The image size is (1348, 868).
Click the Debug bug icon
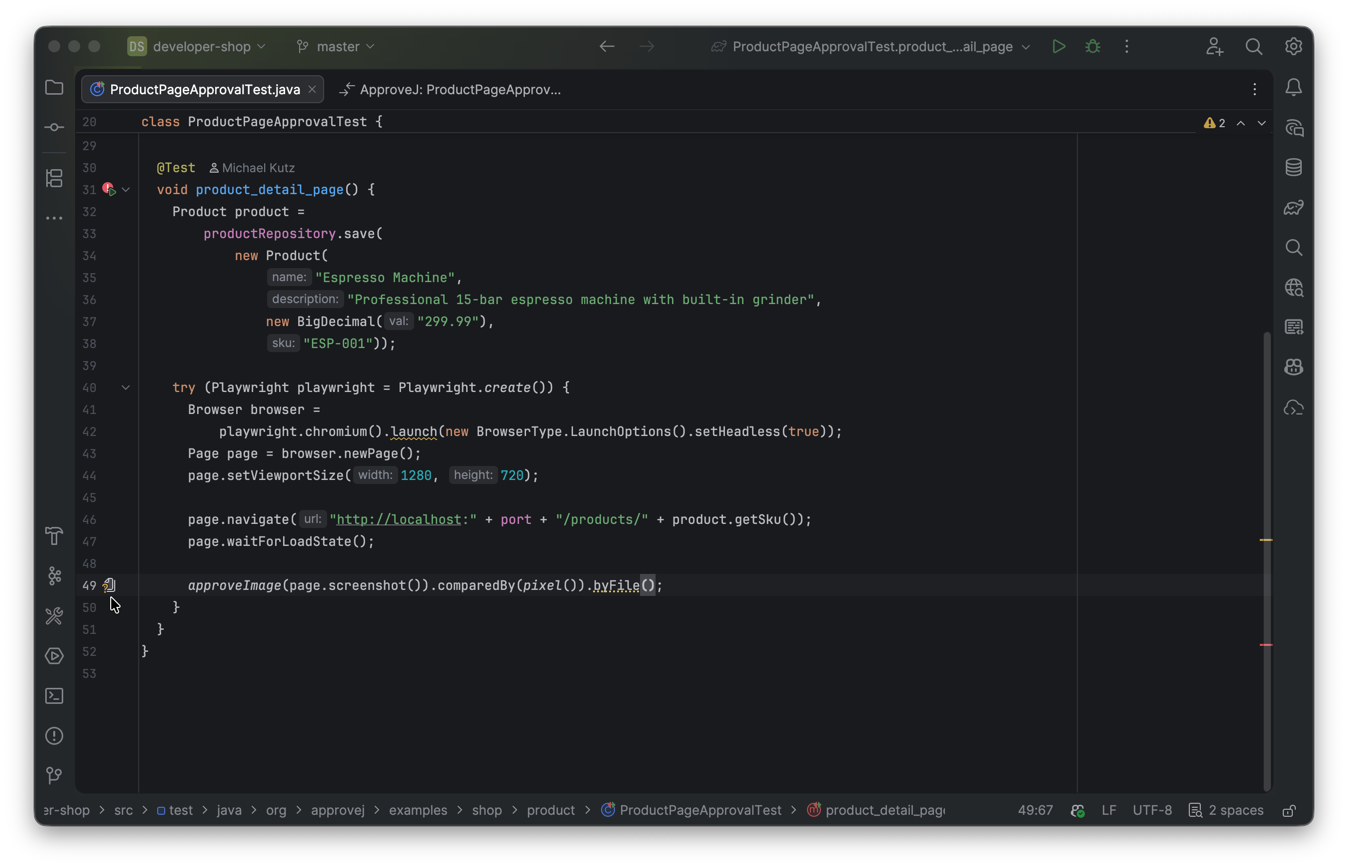pos(1092,46)
